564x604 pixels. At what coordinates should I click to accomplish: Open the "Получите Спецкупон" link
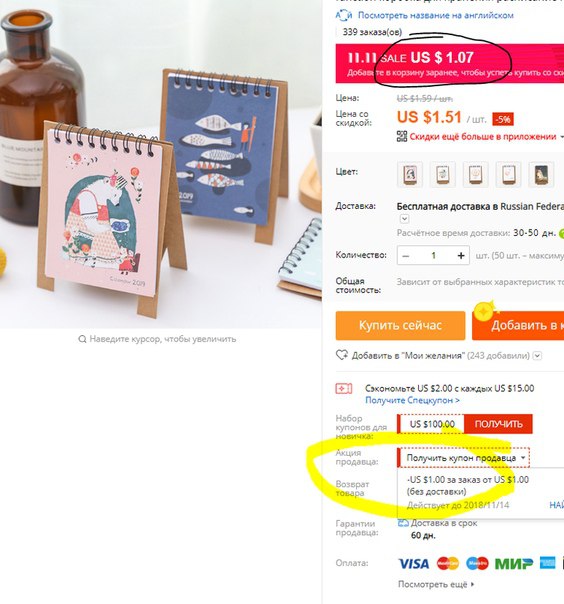[x=412, y=400]
